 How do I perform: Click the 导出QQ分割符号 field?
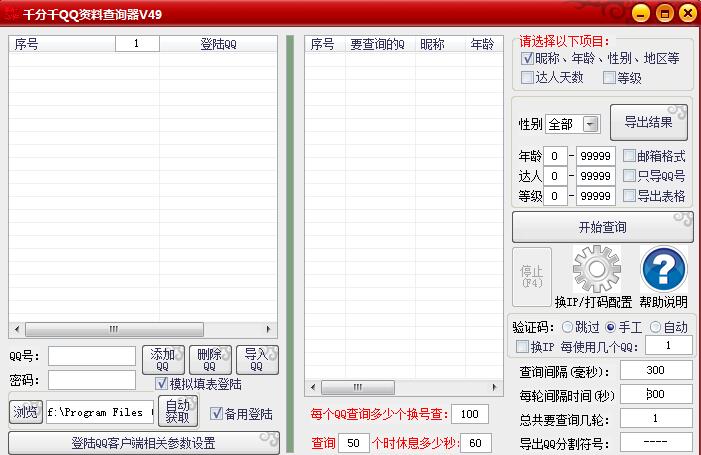pos(656,442)
